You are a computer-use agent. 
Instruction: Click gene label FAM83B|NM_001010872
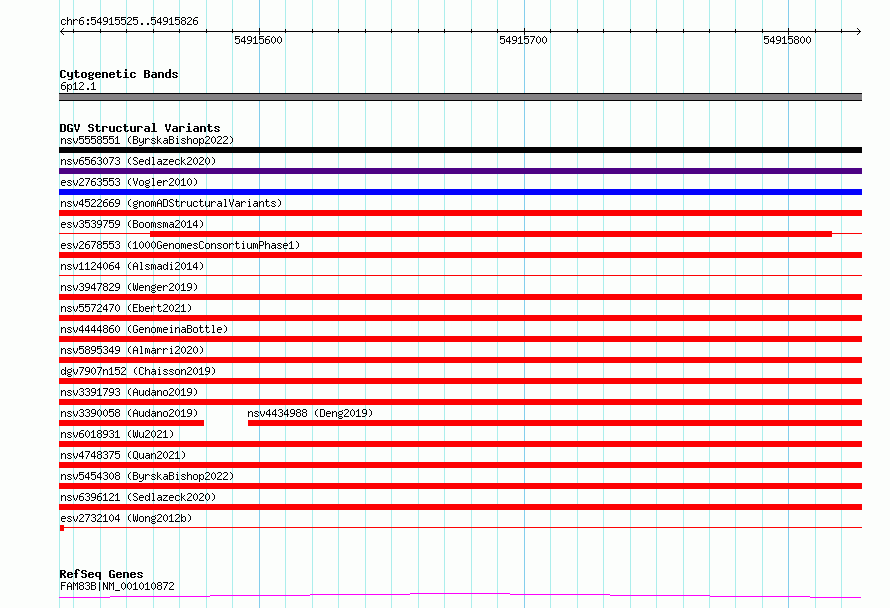tap(117, 586)
